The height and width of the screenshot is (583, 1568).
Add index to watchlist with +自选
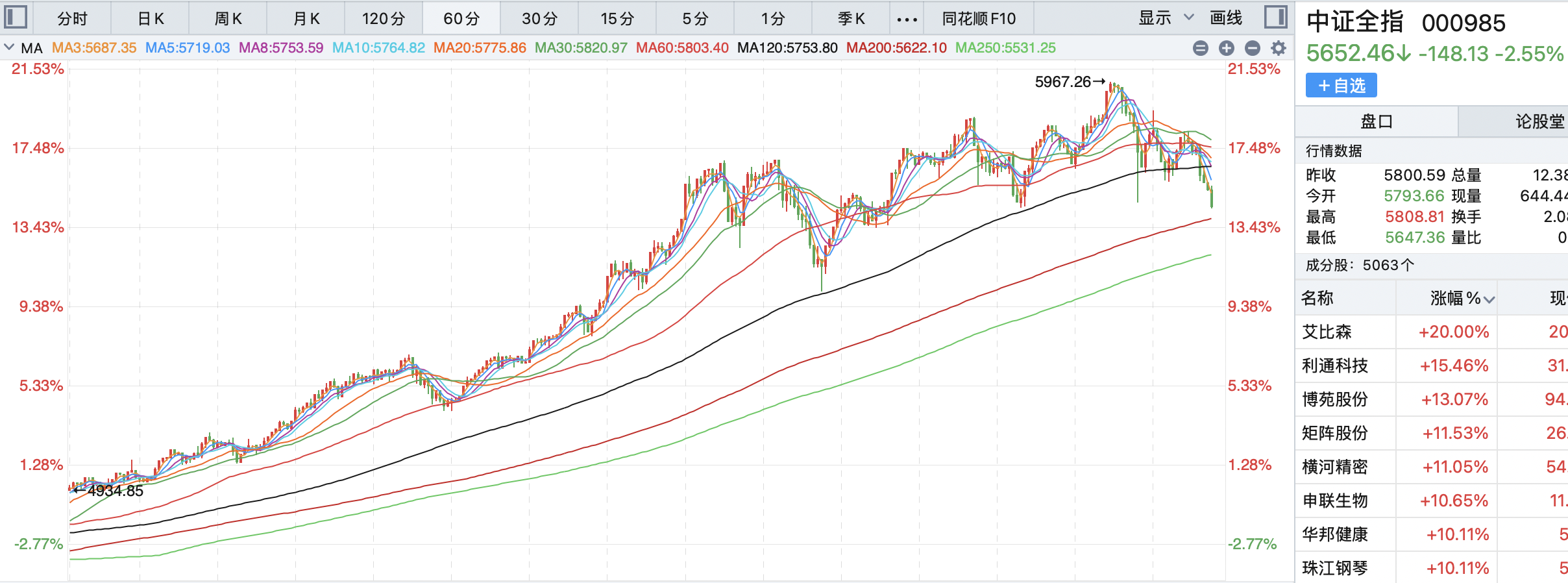tap(1341, 86)
